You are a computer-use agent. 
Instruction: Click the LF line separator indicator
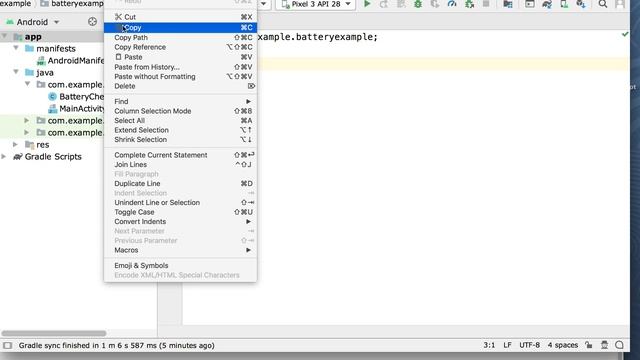[x=507, y=345]
